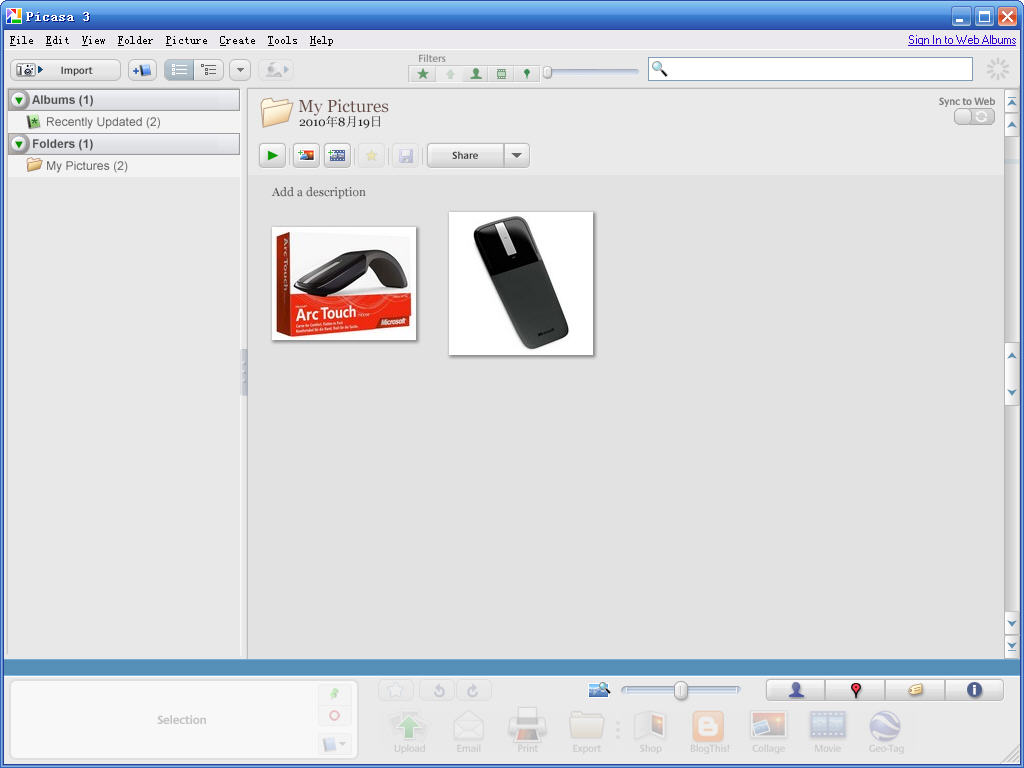Play fullscreen slideshow with green play button

[272, 155]
